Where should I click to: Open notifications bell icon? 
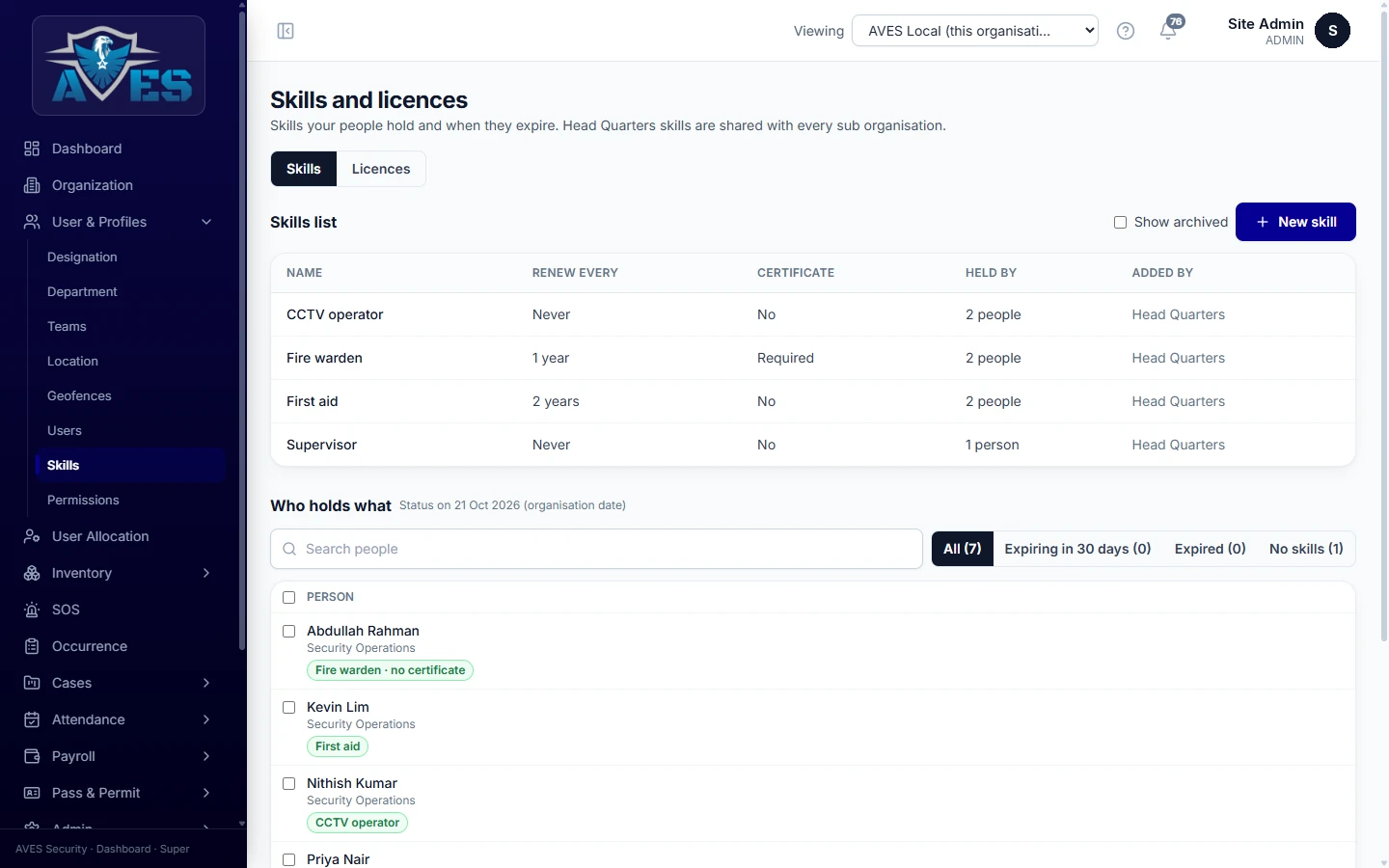(1168, 31)
